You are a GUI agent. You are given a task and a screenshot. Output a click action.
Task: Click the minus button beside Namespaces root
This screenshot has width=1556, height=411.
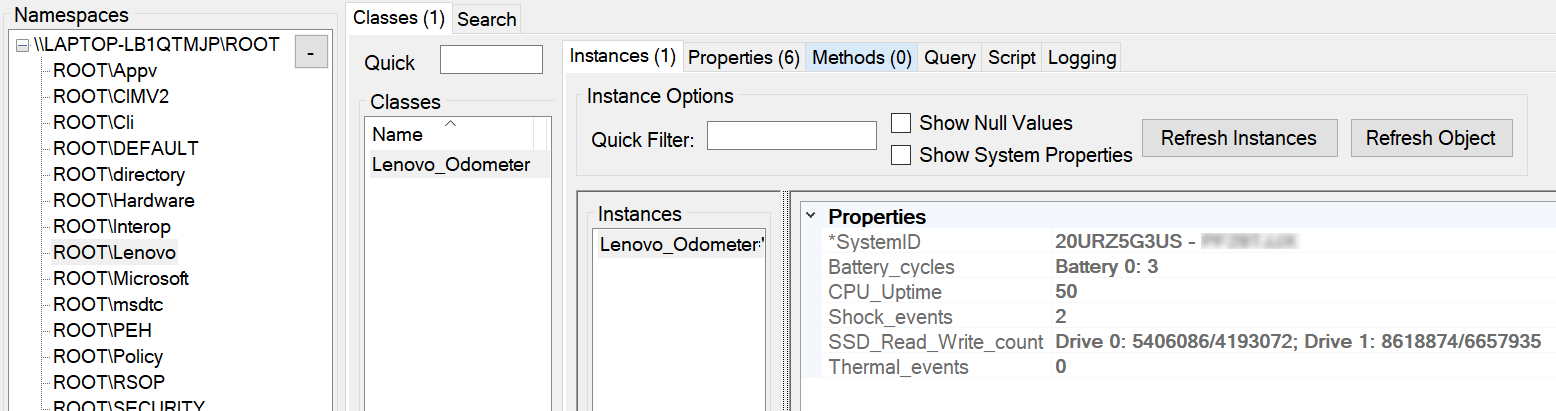coord(311,52)
